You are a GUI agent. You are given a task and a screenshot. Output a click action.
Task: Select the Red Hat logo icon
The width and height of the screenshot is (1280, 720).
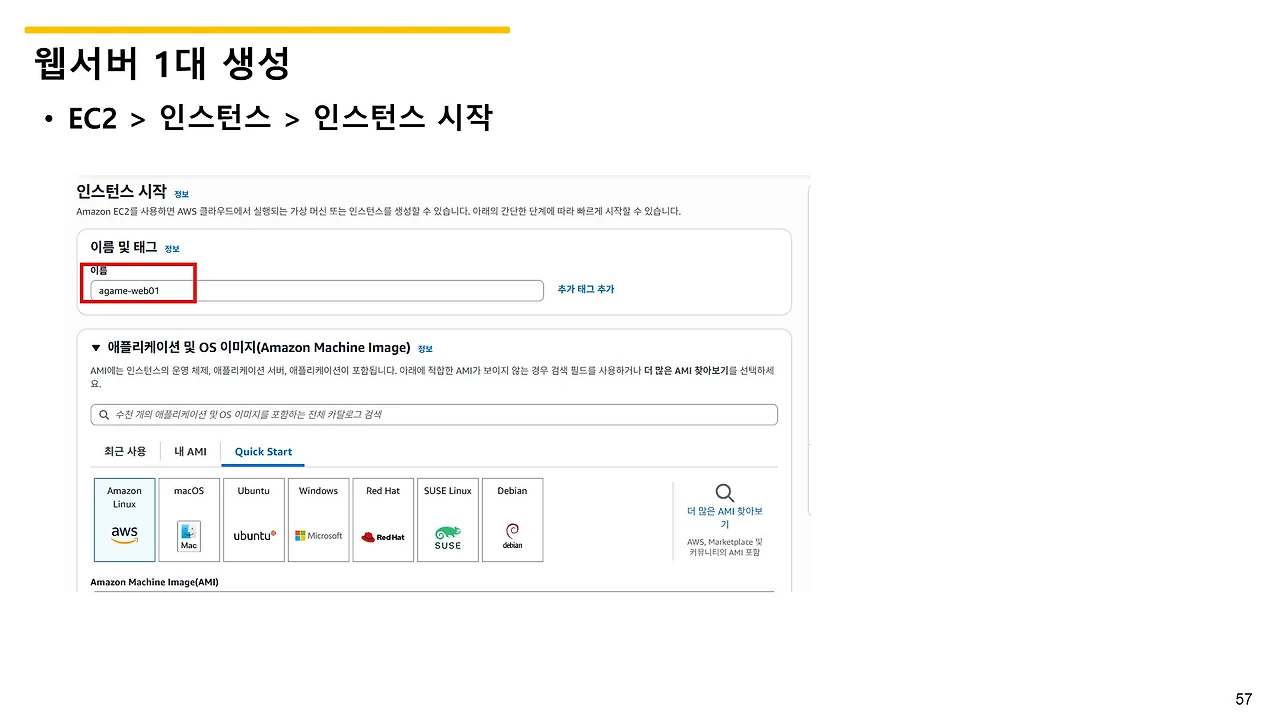pyautogui.click(x=383, y=537)
